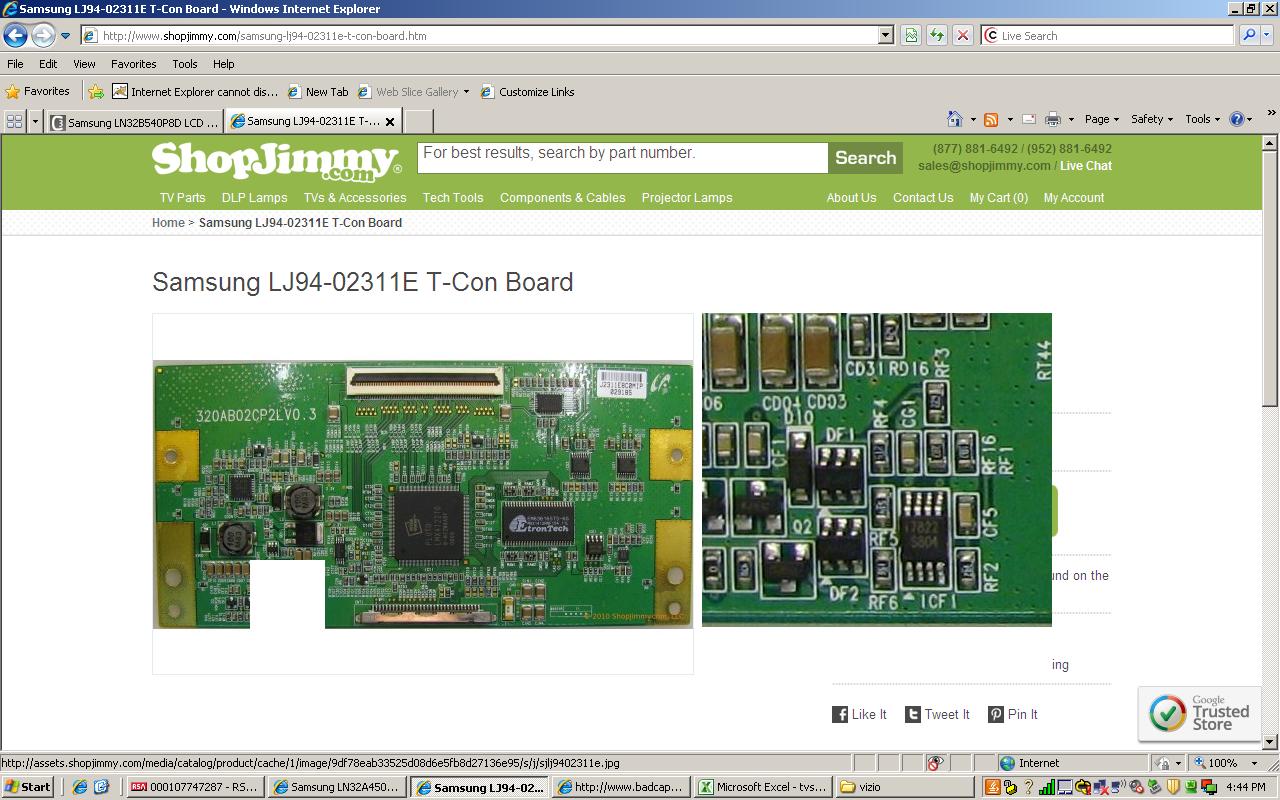This screenshot has width=1280, height=800.
Task: Expand the Page menu dropdown
Action: coord(1102,119)
